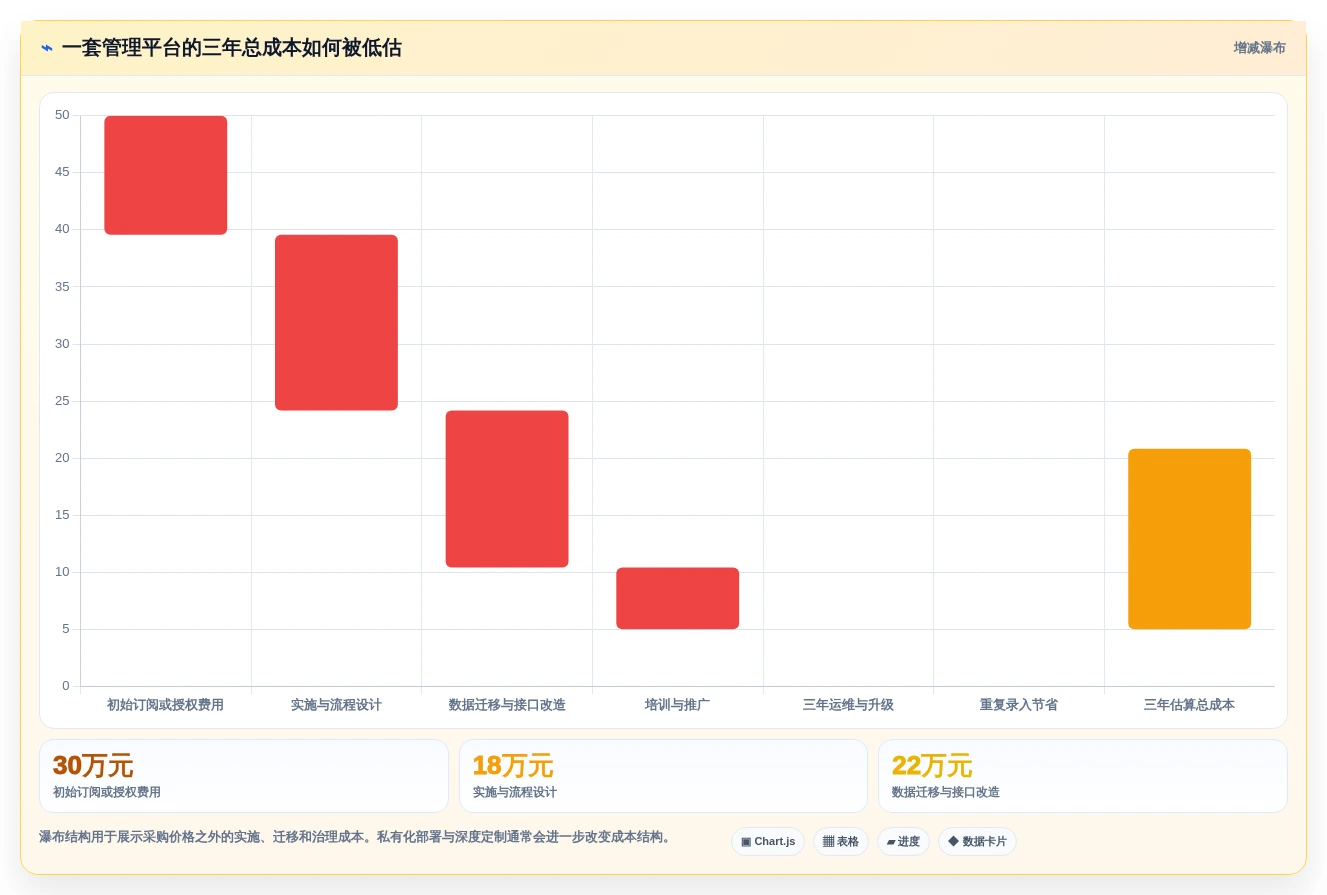Click the y-axis value 50
This screenshot has width=1327, height=895.
tap(62, 115)
